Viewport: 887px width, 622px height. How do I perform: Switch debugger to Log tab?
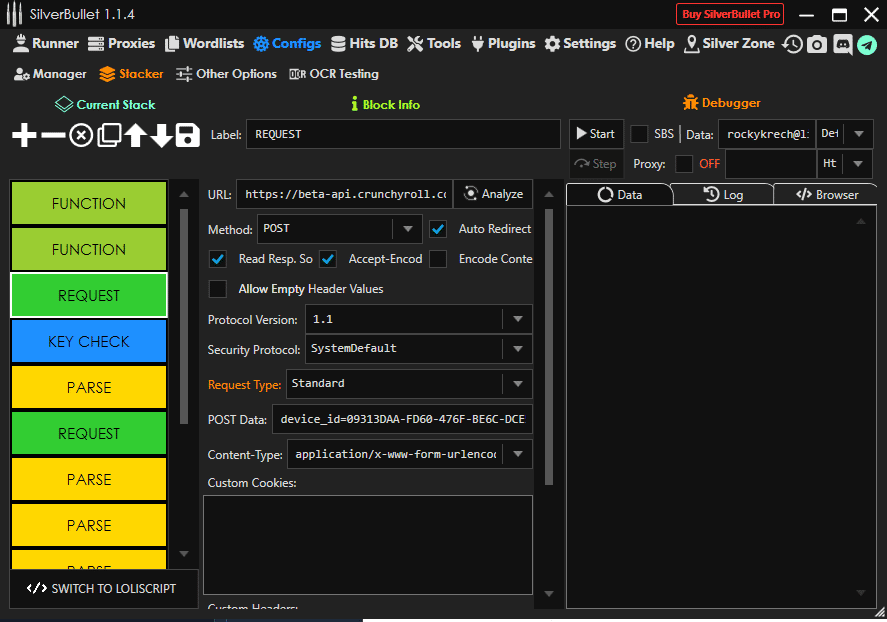coord(723,195)
